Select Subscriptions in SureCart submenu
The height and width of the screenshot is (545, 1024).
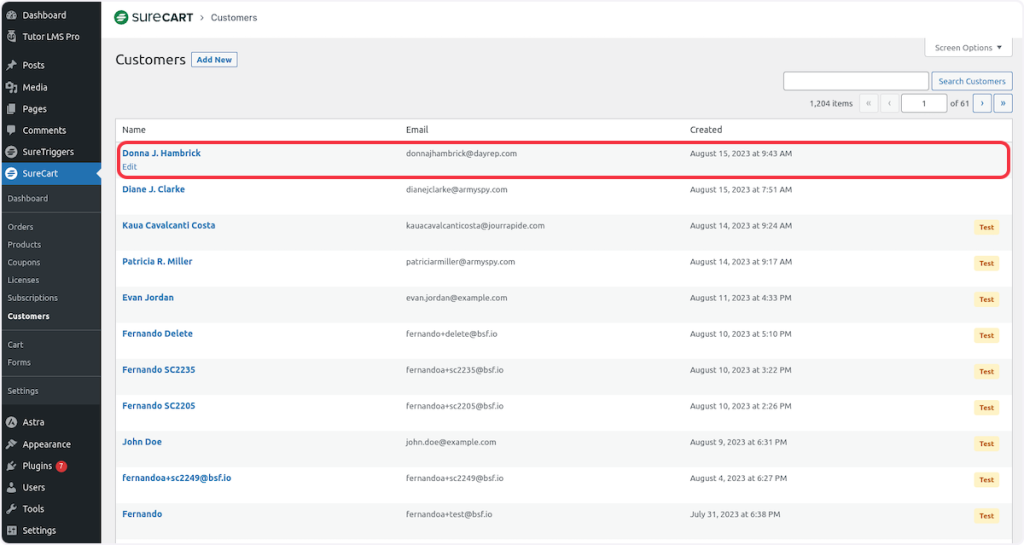click(x=32, y=298)
